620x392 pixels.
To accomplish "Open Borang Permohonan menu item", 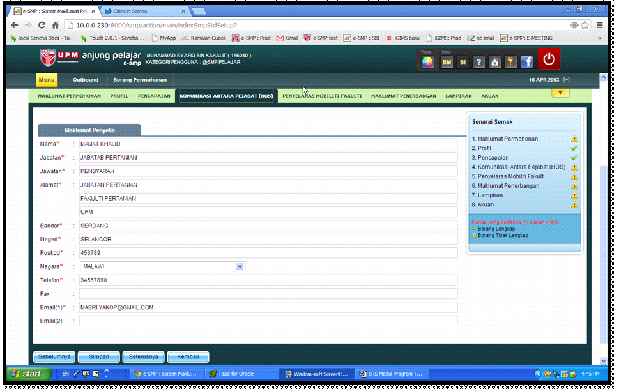I will pyautogui.click(x=140, y=80).
